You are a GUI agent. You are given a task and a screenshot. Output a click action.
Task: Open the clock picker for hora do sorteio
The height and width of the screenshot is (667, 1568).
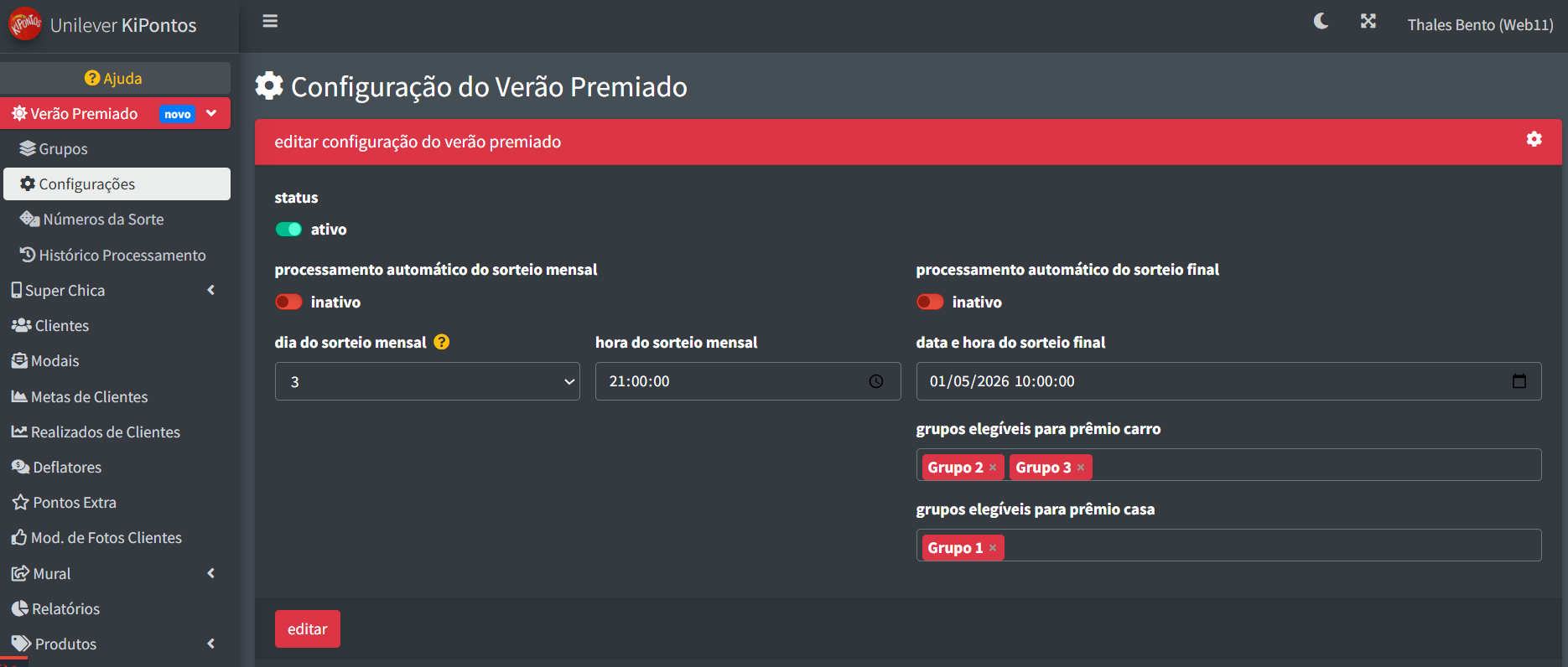click(876, 381)
